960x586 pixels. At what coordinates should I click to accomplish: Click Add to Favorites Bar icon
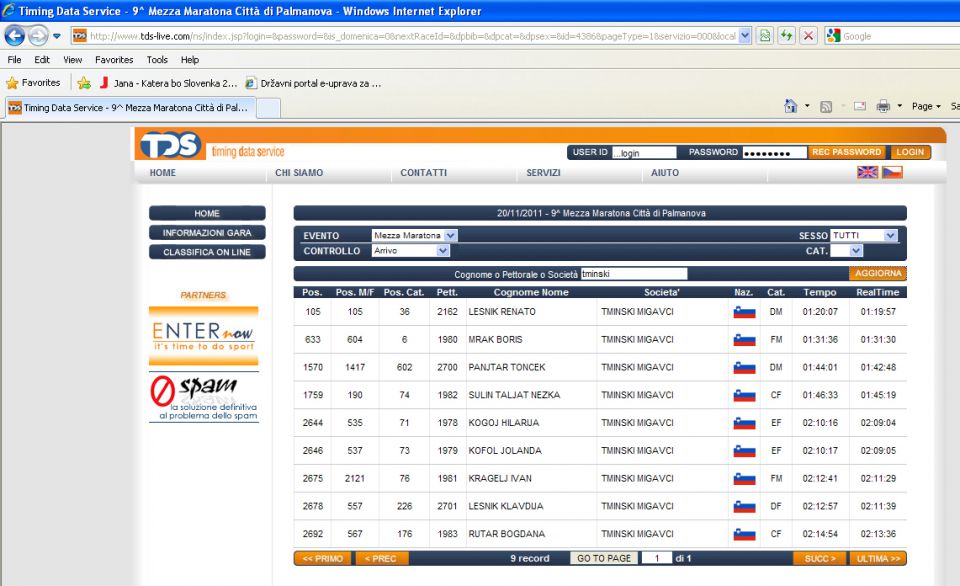pos(84,83)
